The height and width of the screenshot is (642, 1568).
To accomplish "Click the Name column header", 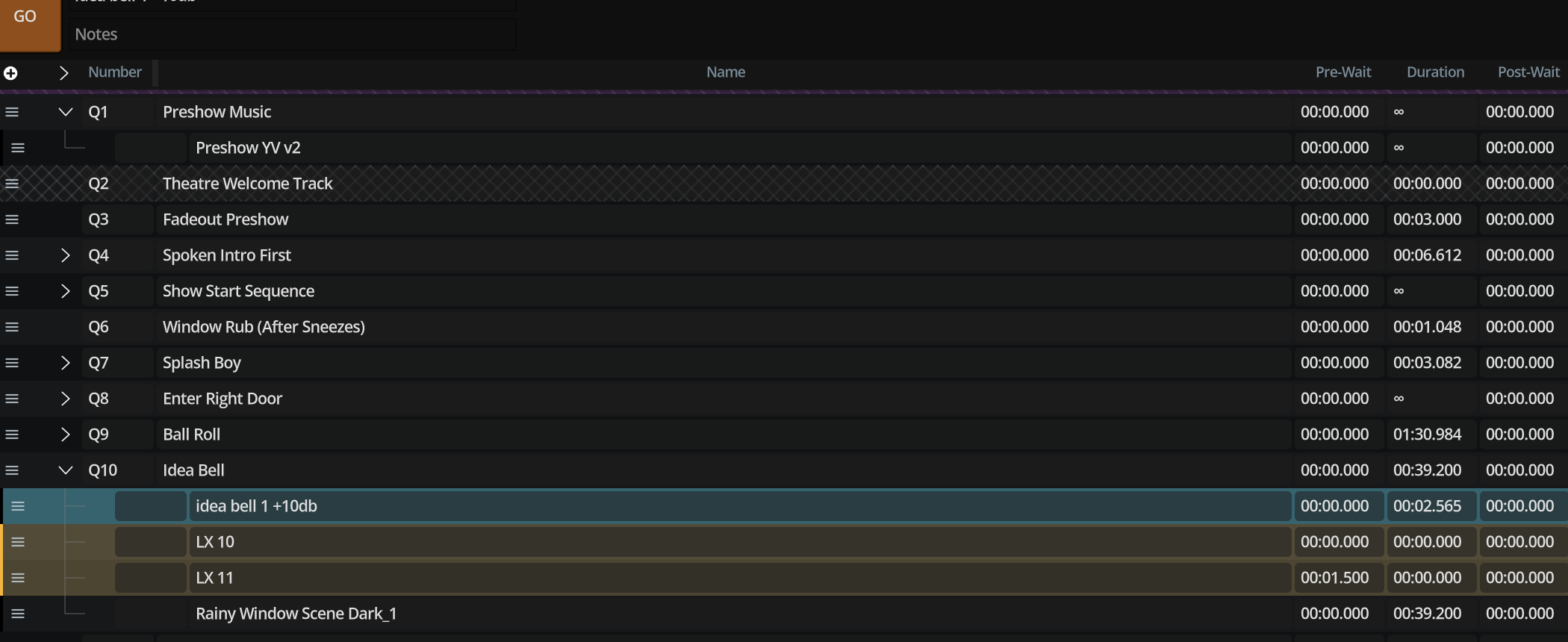I will pyautogui.click(x=726, y=72).
